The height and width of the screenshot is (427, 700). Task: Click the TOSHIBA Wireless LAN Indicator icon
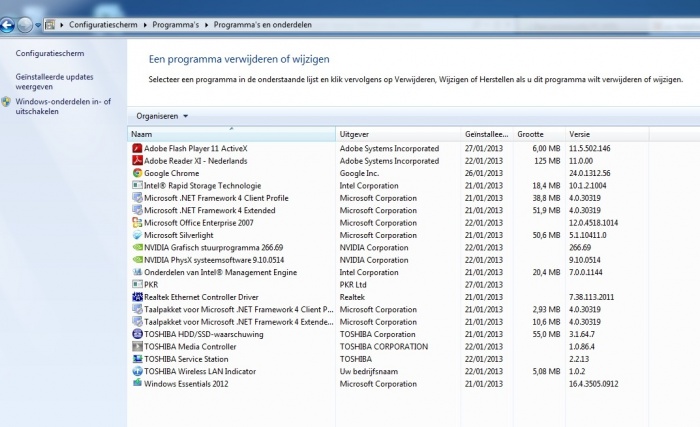pyautogui.click(x=137, y=371)
